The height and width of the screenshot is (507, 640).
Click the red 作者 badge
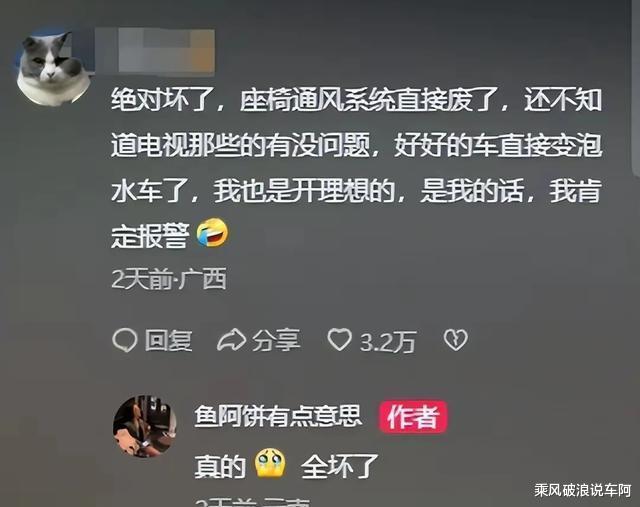pyautogui.click(x=413, y=416)
